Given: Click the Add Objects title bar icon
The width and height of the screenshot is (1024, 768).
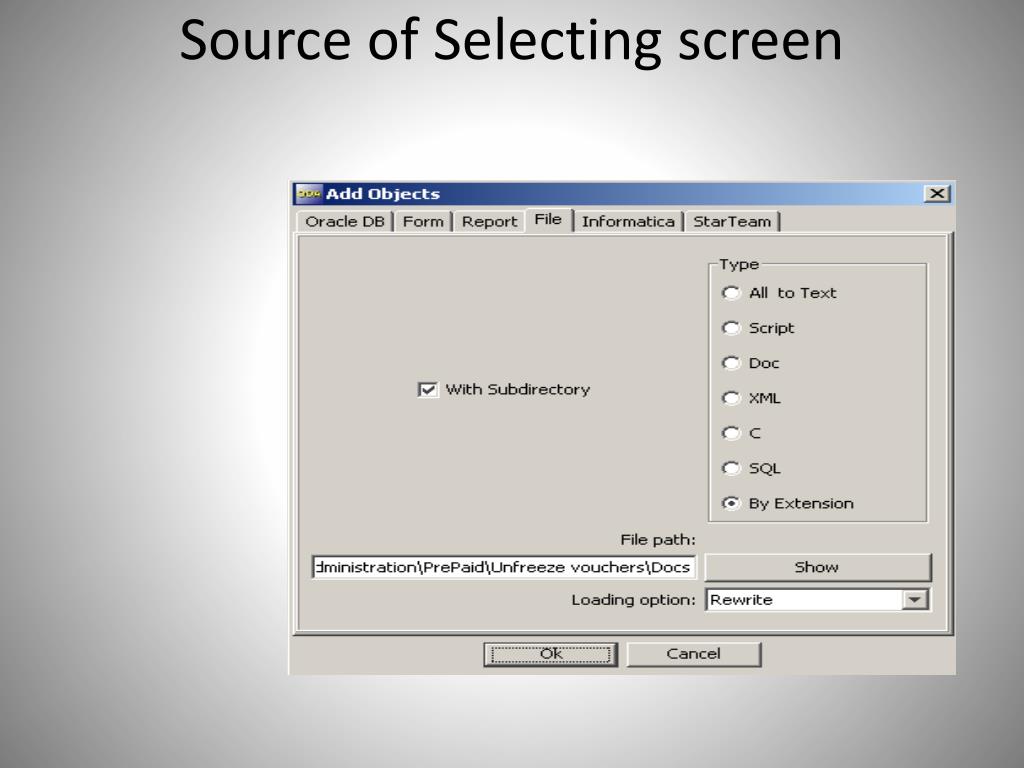Looking at the screenshot, I should click(x=308, y=194).
